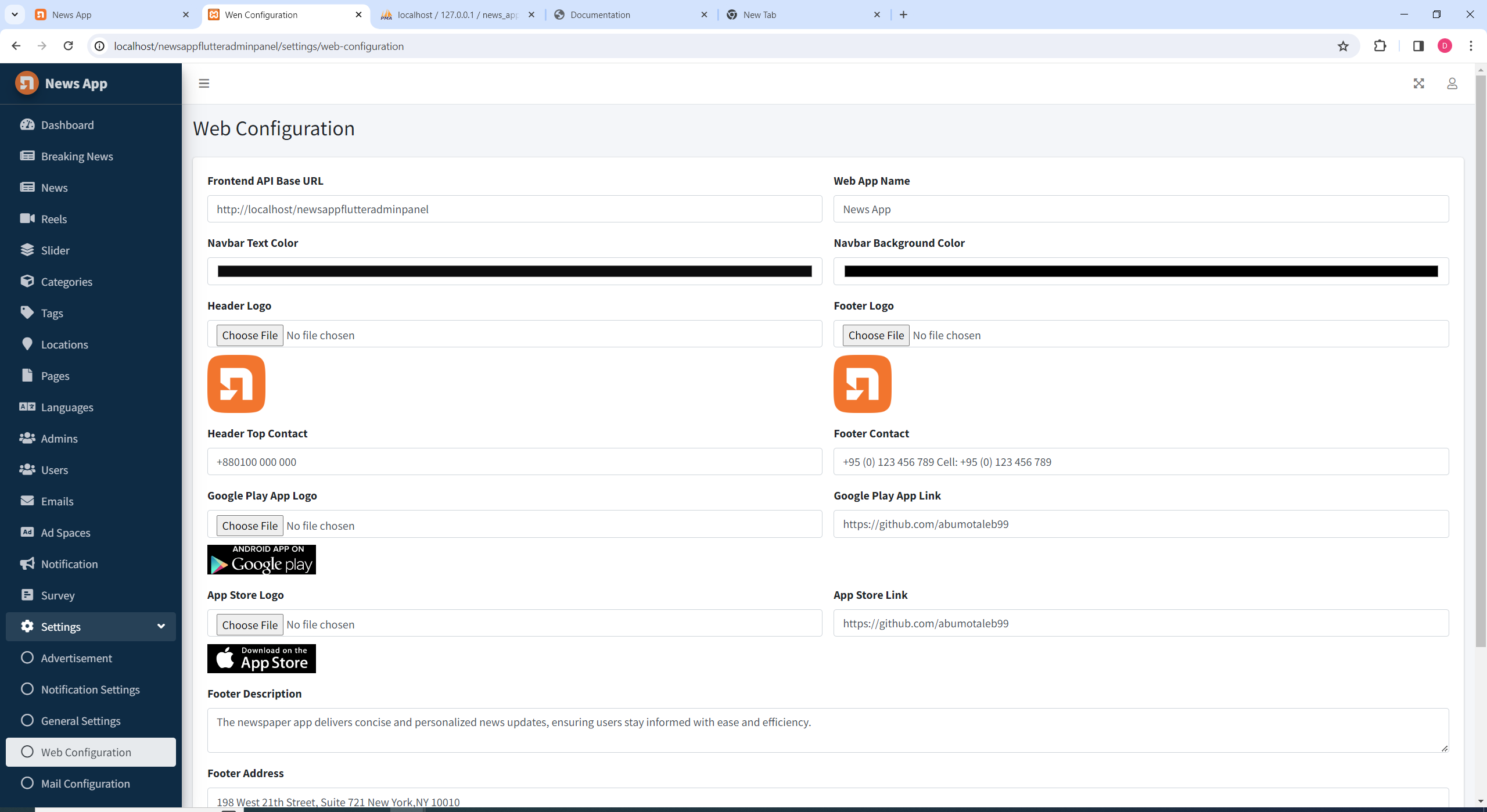1487x812 pixels.
Task: Select Web Configuration submenu item
Action: pos(91,752)
